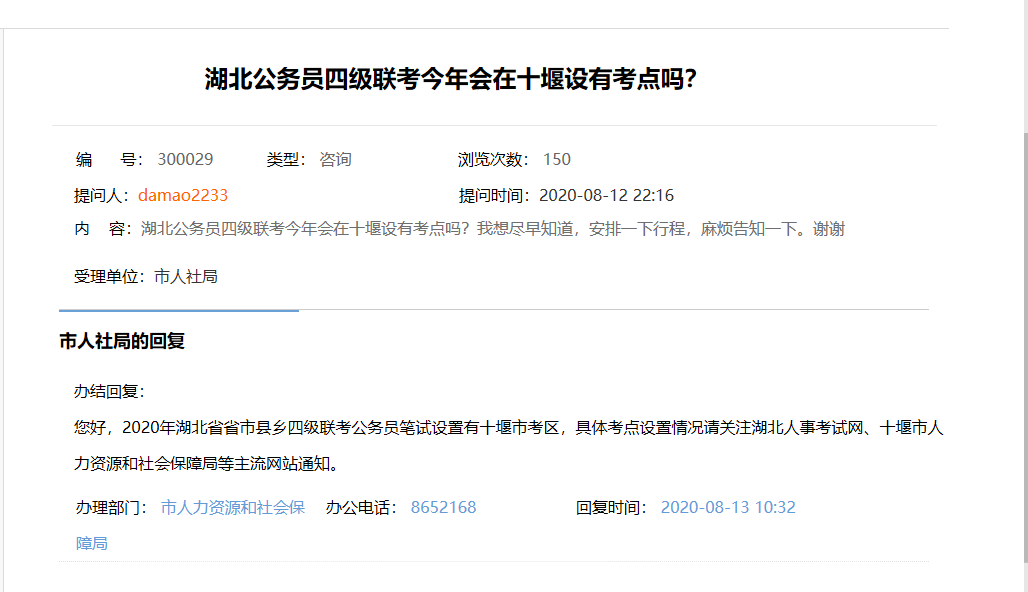1028x592 pixels.
Task: Click the accepting unit value 市人社局
Action: pyautogui.click(x=186, y=277)
